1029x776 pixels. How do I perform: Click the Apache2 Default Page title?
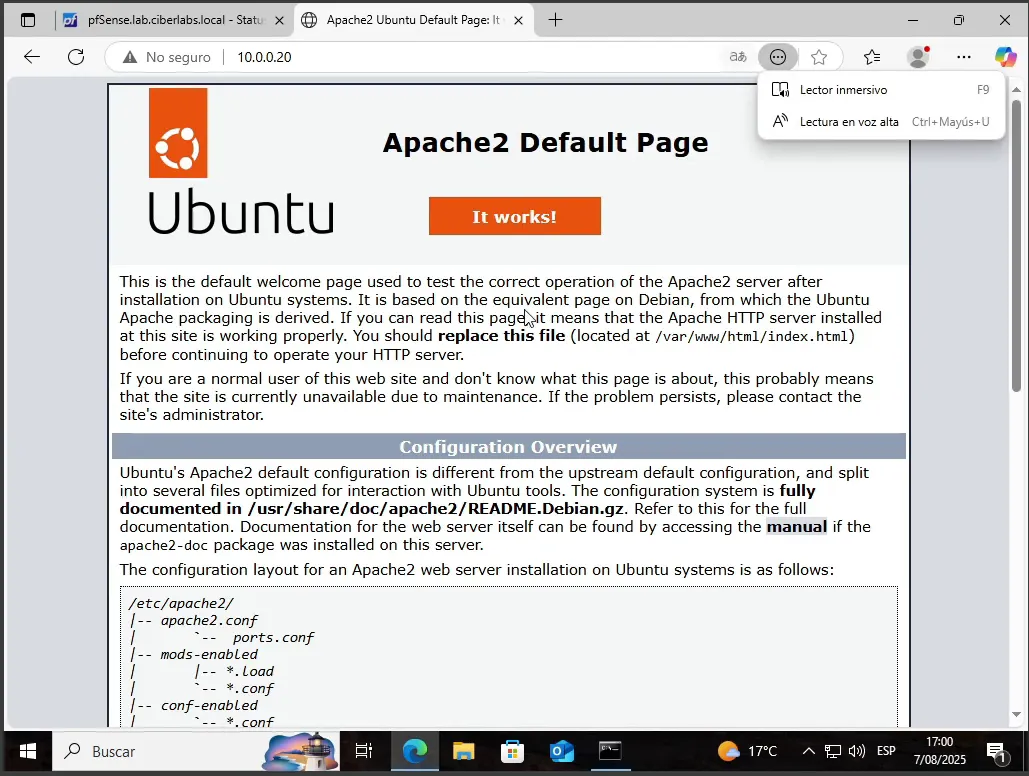(x=545, y=142)
